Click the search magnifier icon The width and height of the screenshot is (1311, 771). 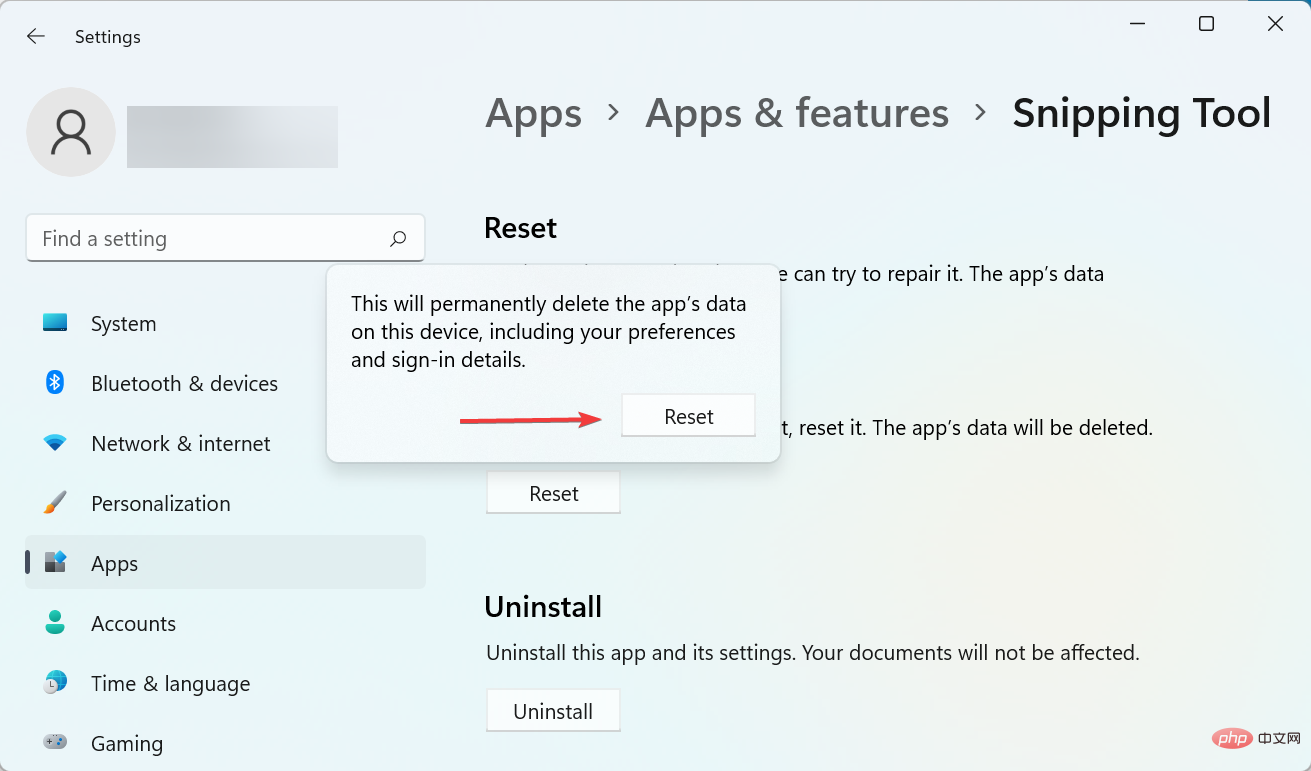click(398, 239)
